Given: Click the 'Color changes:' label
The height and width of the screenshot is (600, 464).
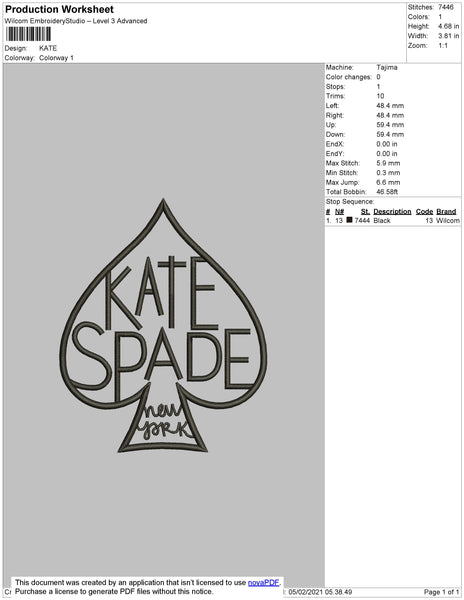Looking at the screenshot, I should pyautogui.click(x=348, y=77).
